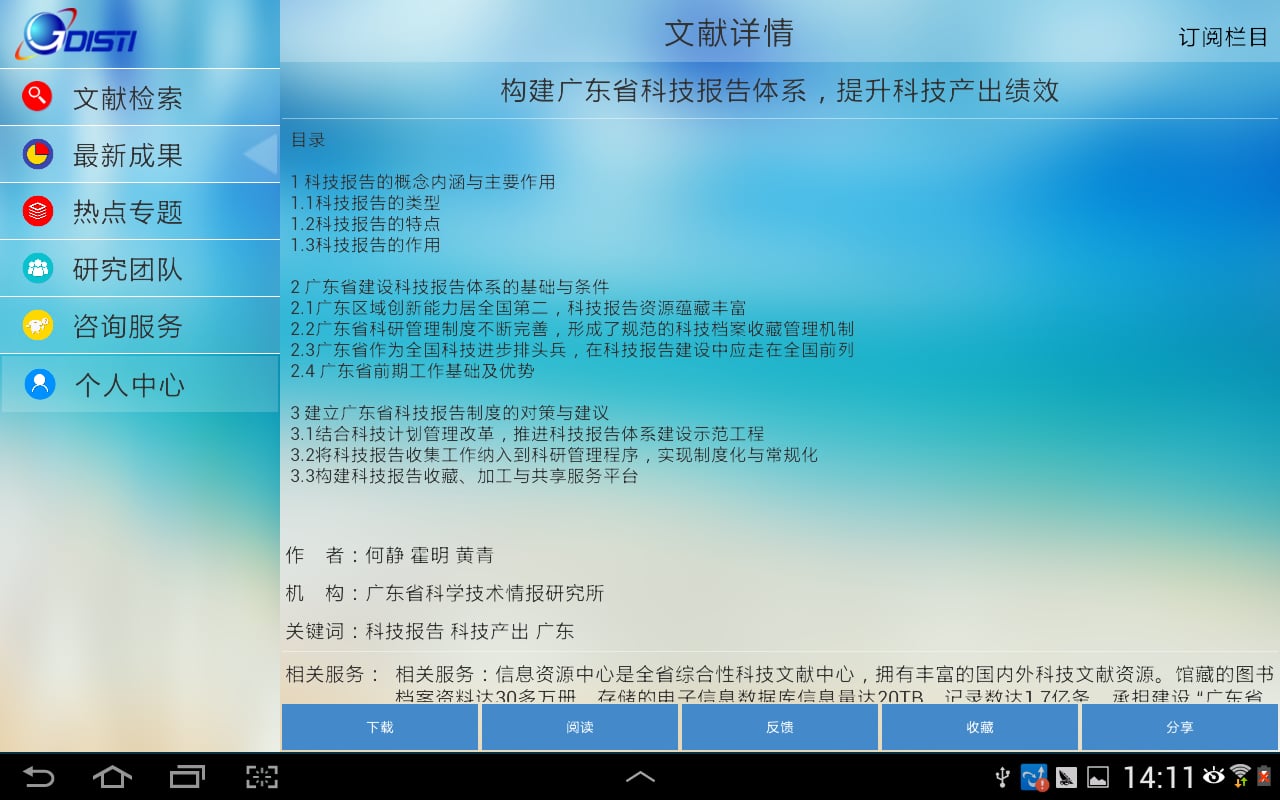Tap the Wi-Fi signal icon
The width and height of the screenshot is (1280, 800).
tap(1241, 776)
